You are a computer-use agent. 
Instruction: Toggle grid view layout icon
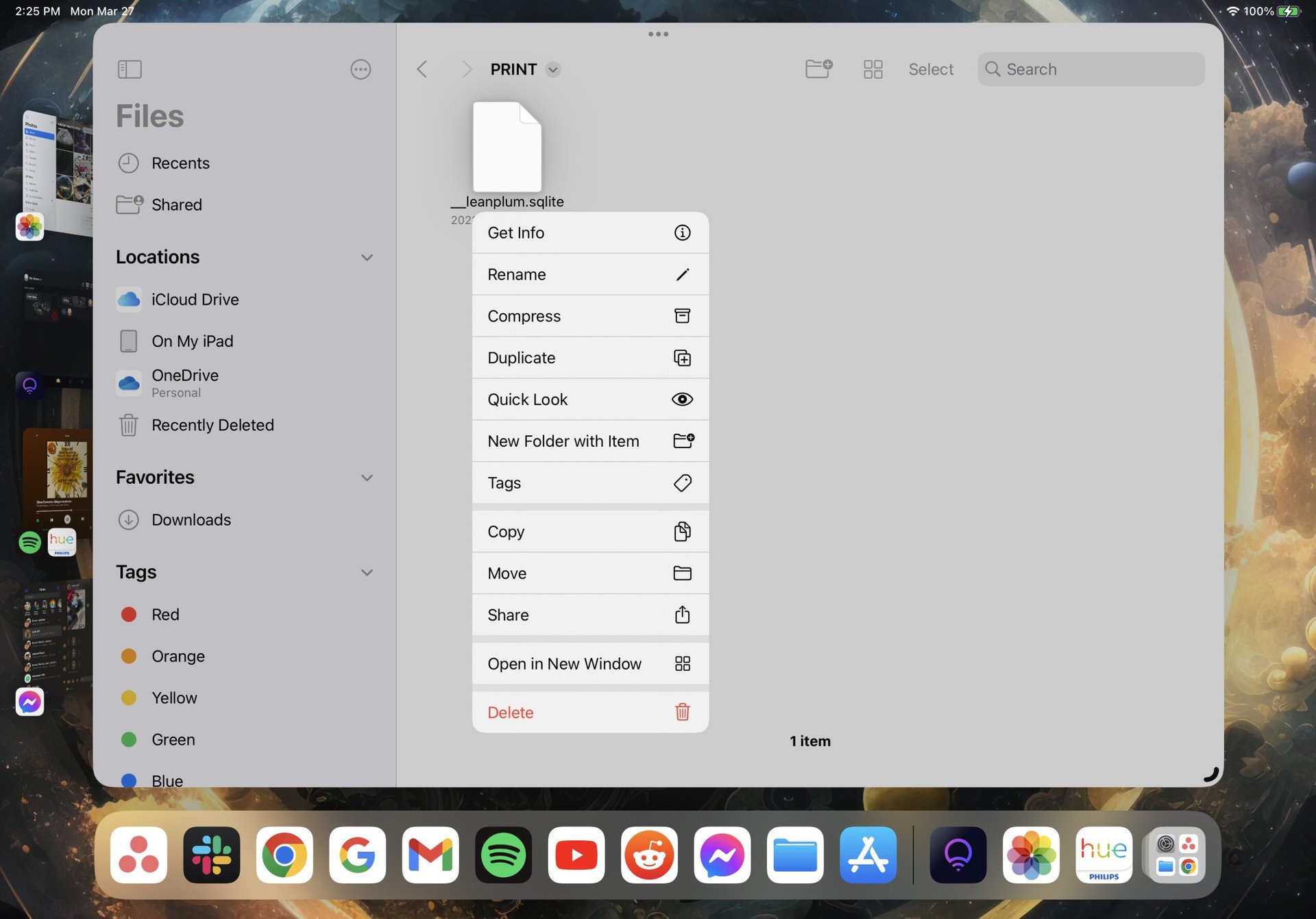click(x=872, y=68)
